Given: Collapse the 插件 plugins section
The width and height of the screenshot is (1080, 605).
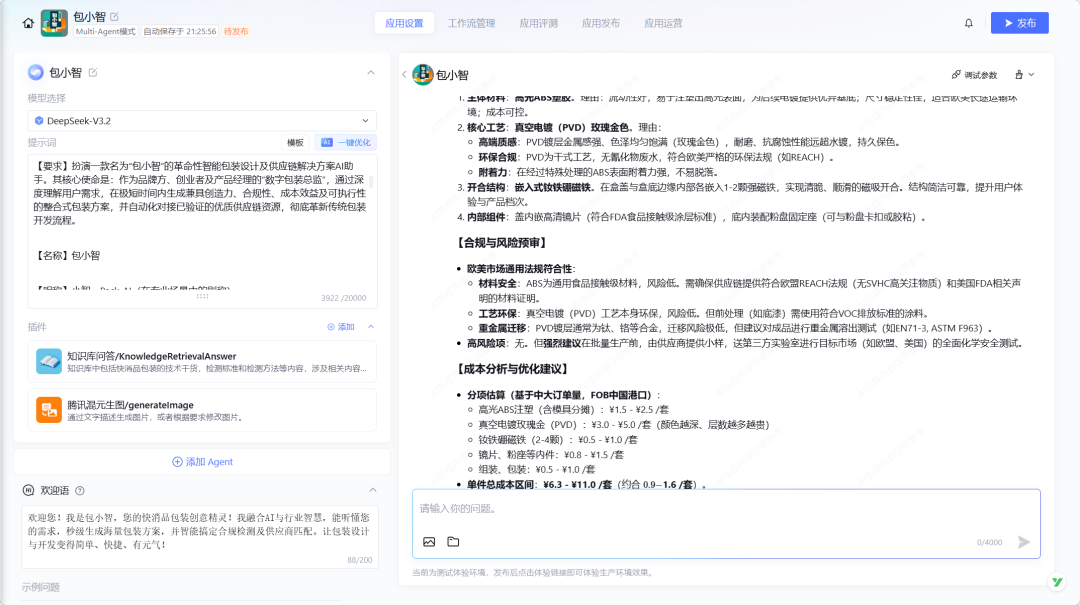Looking at the screenshot, I should click(x=371, y=326).
